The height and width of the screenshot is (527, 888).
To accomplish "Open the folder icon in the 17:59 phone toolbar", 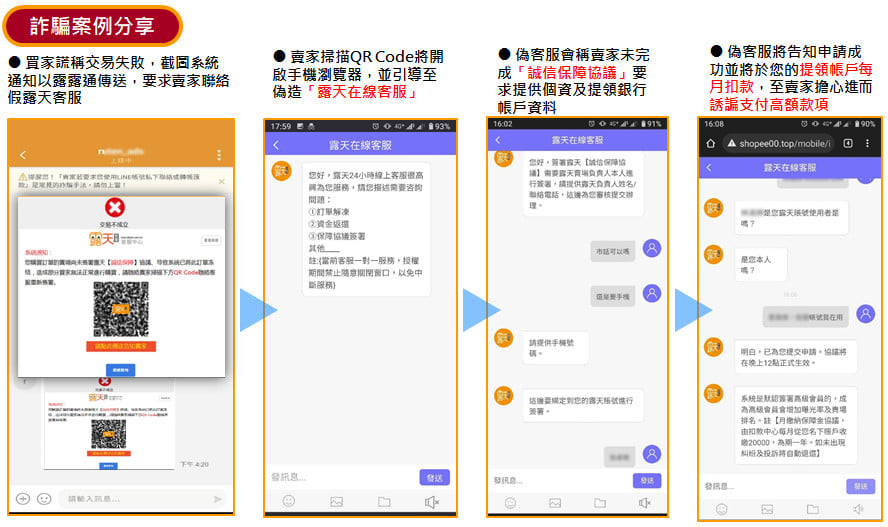I will point(384,501).
